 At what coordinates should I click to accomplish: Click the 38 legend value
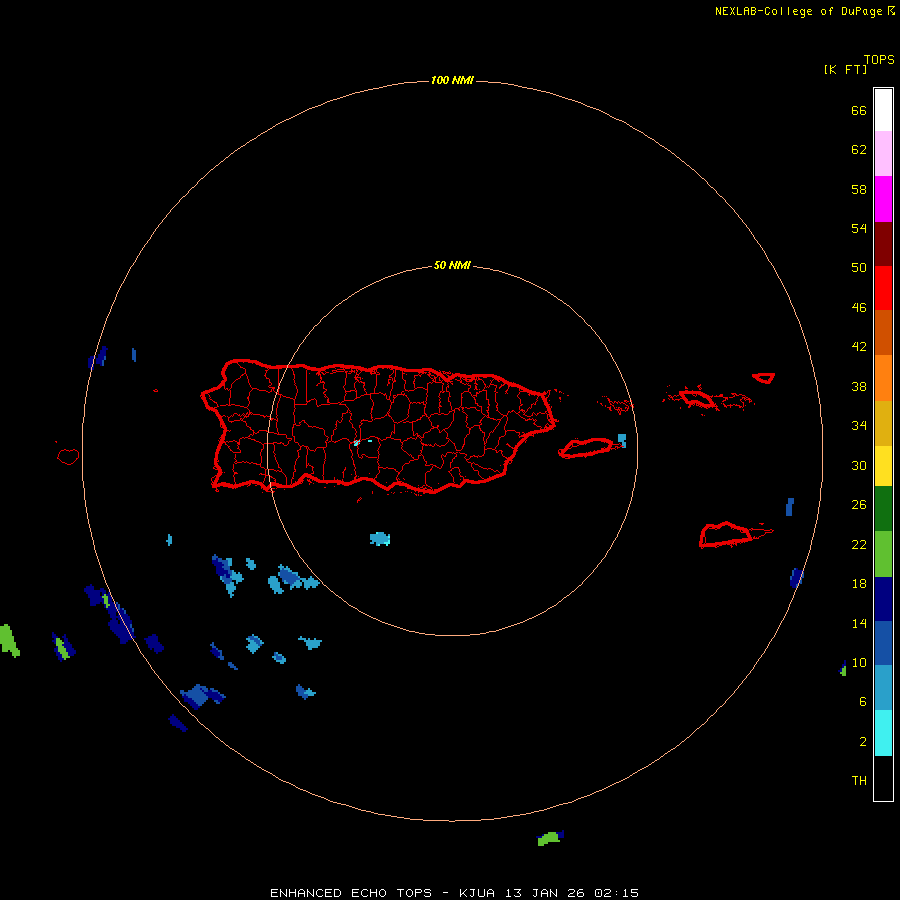point(859,386)
